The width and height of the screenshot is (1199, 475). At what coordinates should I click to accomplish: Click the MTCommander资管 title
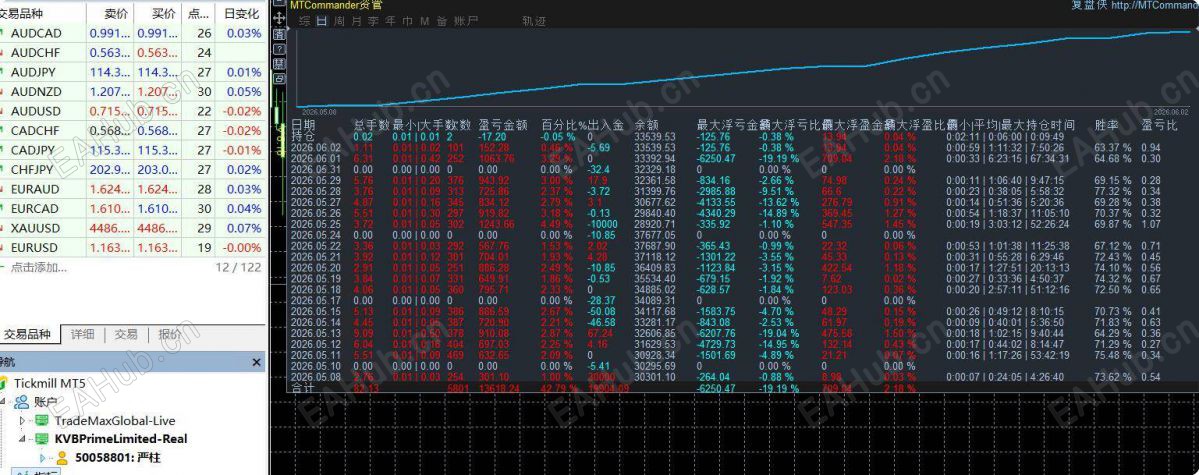[335, 5]
